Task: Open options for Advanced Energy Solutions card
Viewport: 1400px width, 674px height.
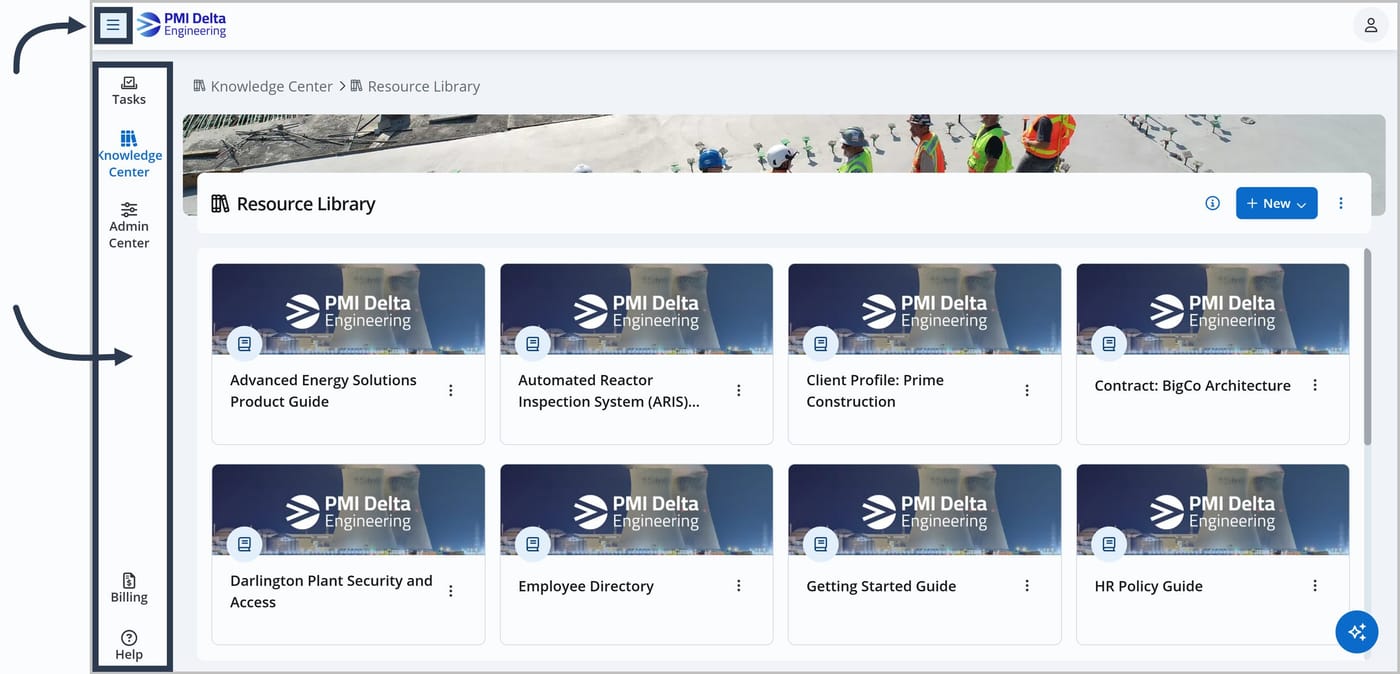Action: click(x=451, y=390)
